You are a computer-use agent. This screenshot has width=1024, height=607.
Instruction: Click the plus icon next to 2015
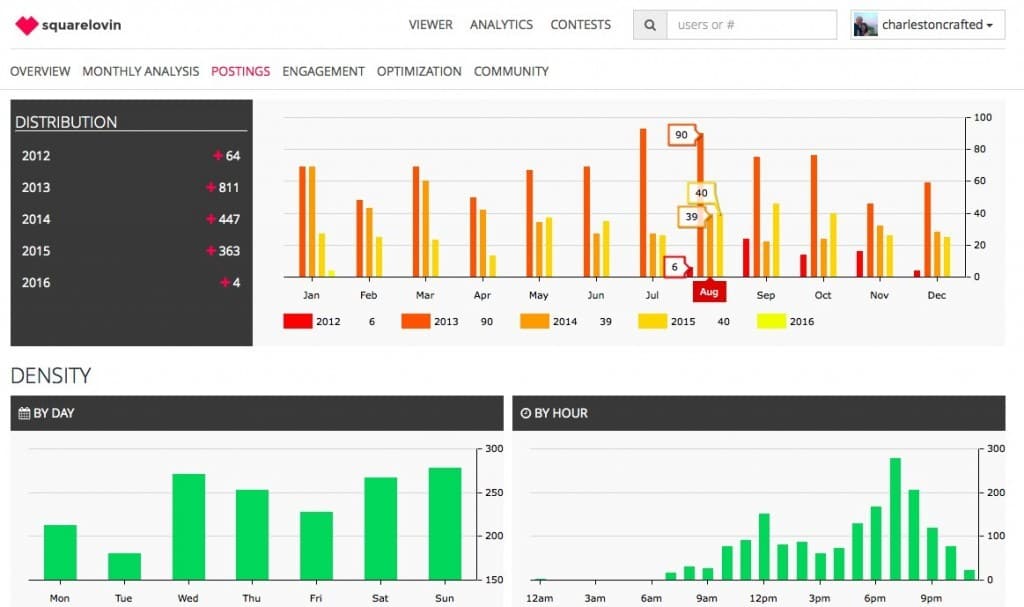click(x=210, y=251)
